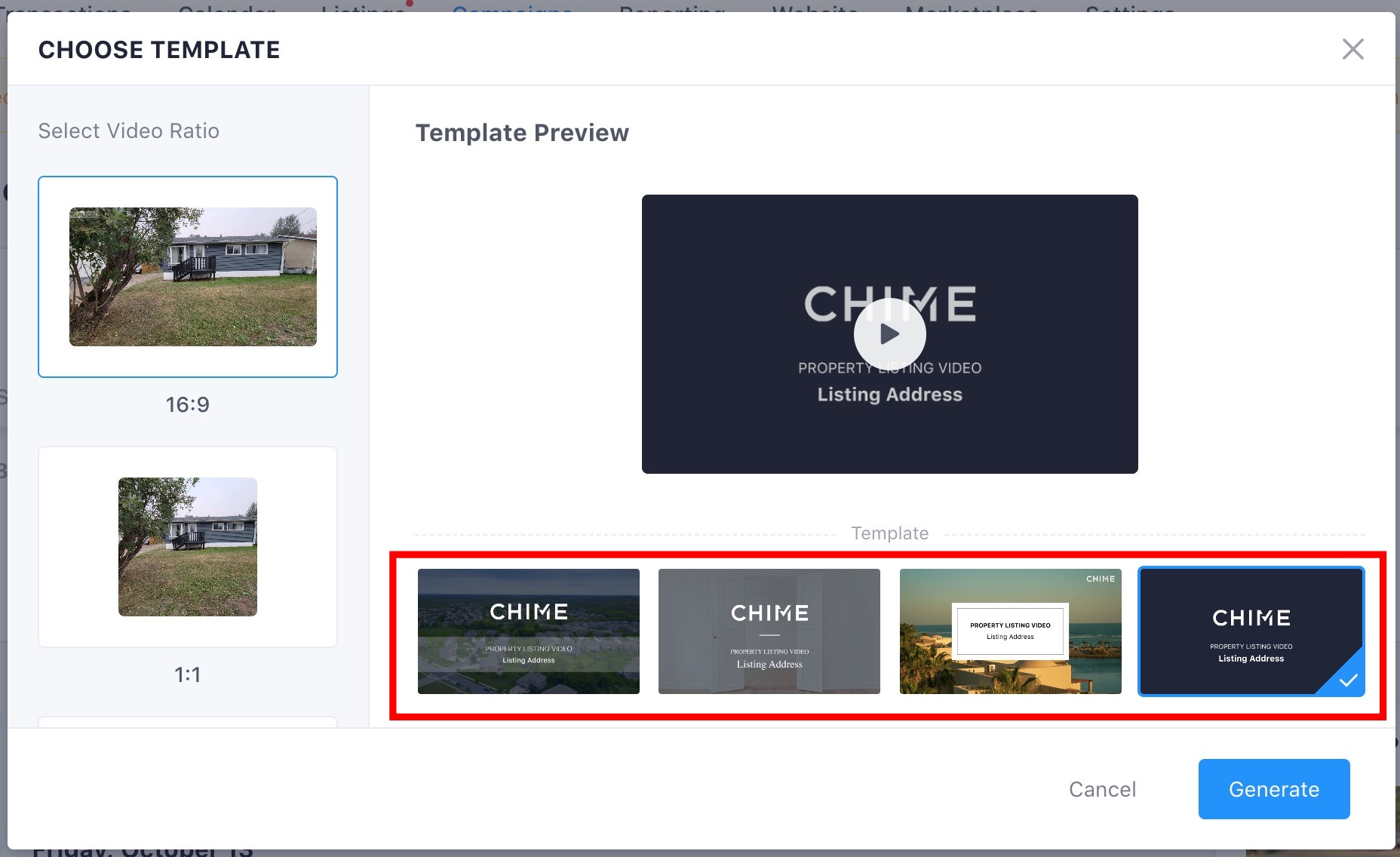Click the 1:1 ratio label
The height and width of the screenshot is (857, 1400).
pyautogui.click(x=188, y=674)
